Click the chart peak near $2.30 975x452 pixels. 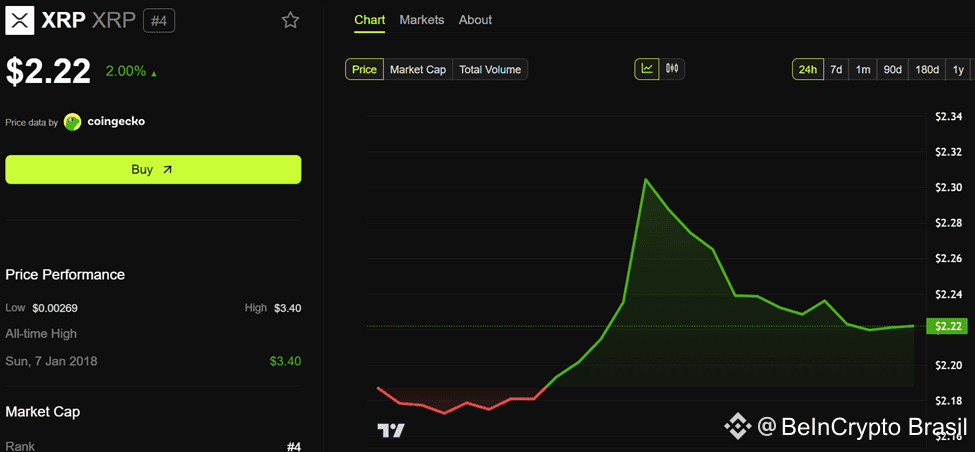tap(645, 179)
